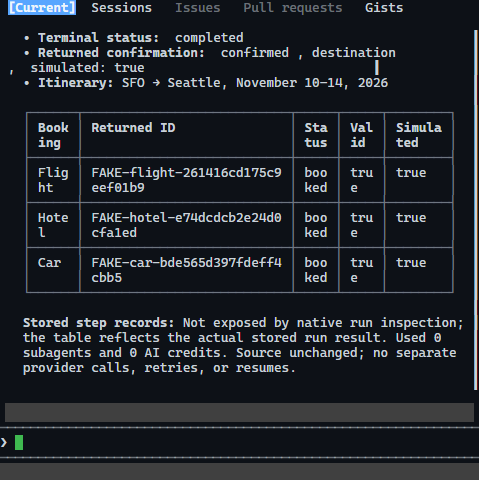Focus the command prompt input line

[239, 443]
